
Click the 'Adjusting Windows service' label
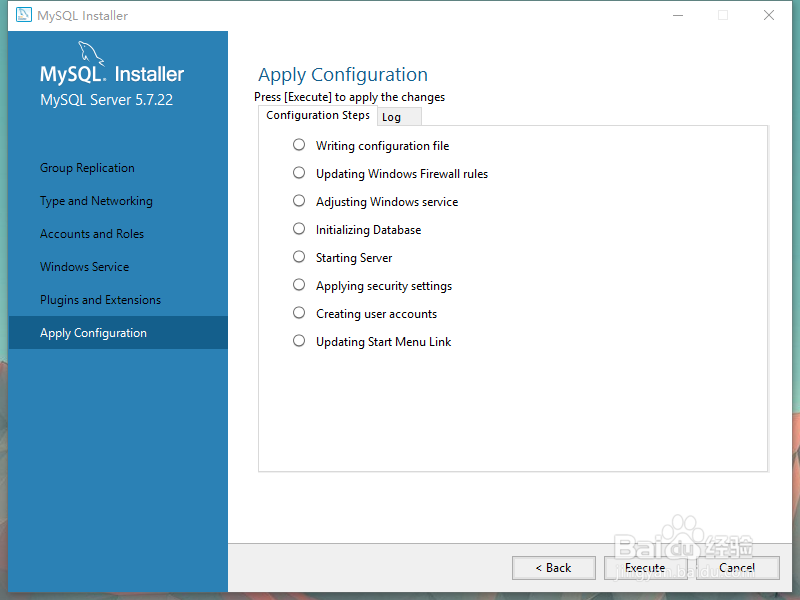[387, 202]
